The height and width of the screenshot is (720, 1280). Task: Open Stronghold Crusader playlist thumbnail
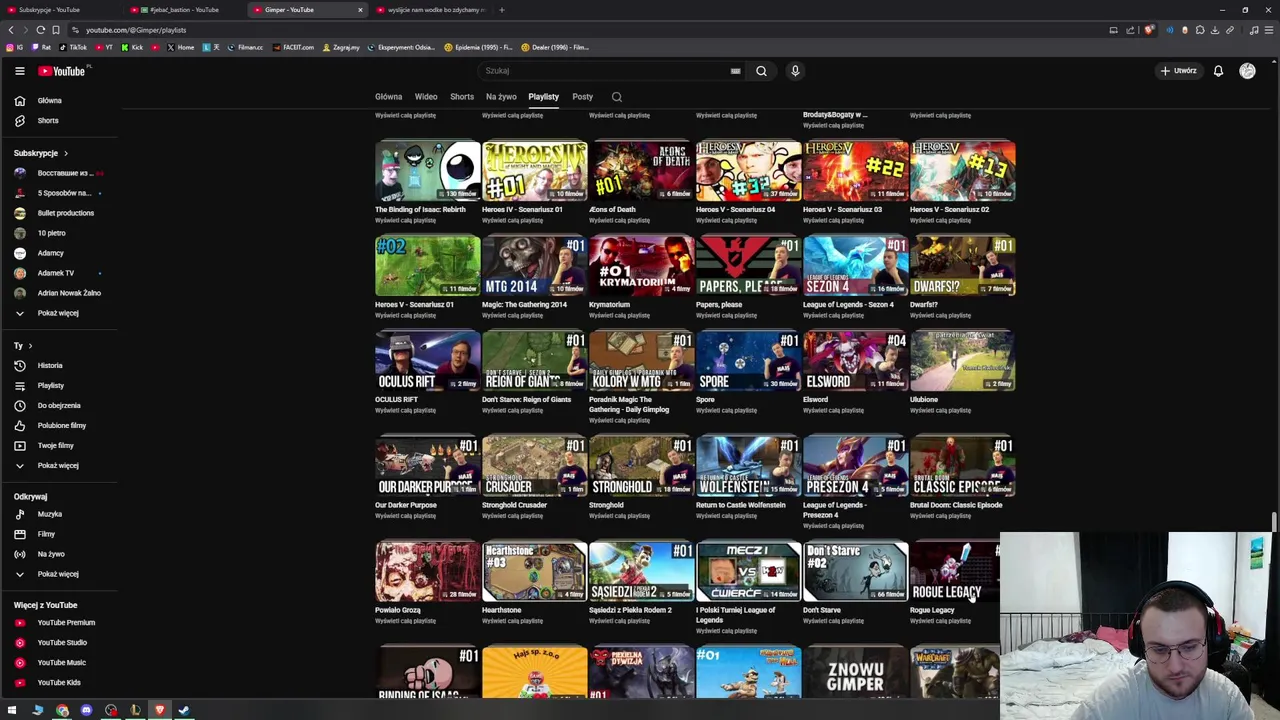pos(534,466)
